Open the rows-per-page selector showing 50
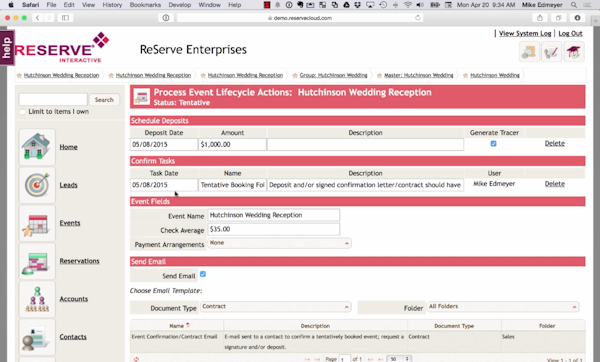Screen dimensions: 600x362 (x=399, y=359)
